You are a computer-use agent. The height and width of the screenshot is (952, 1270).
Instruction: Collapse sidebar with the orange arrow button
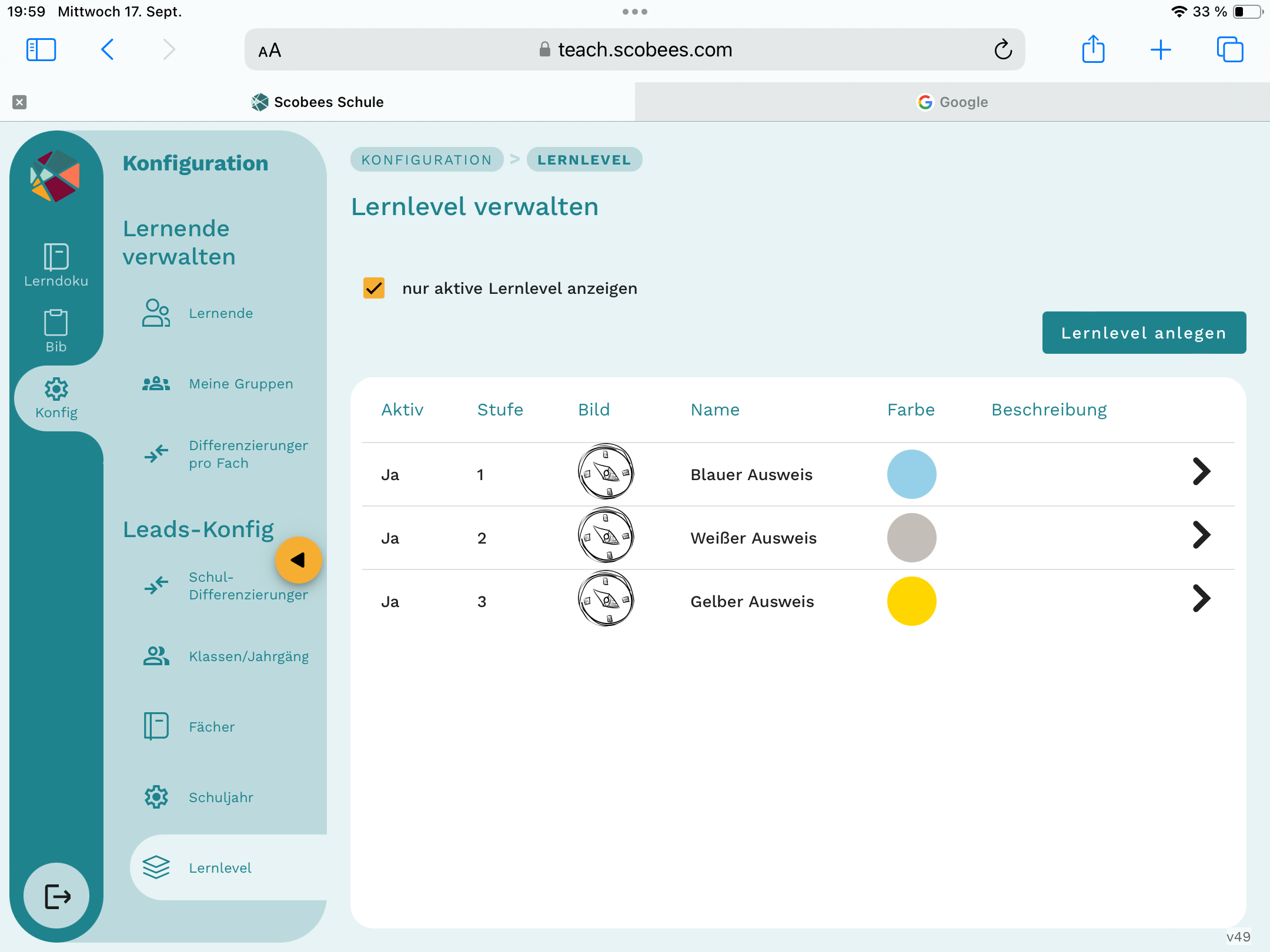pyautogui.click(x=298, y=560)
